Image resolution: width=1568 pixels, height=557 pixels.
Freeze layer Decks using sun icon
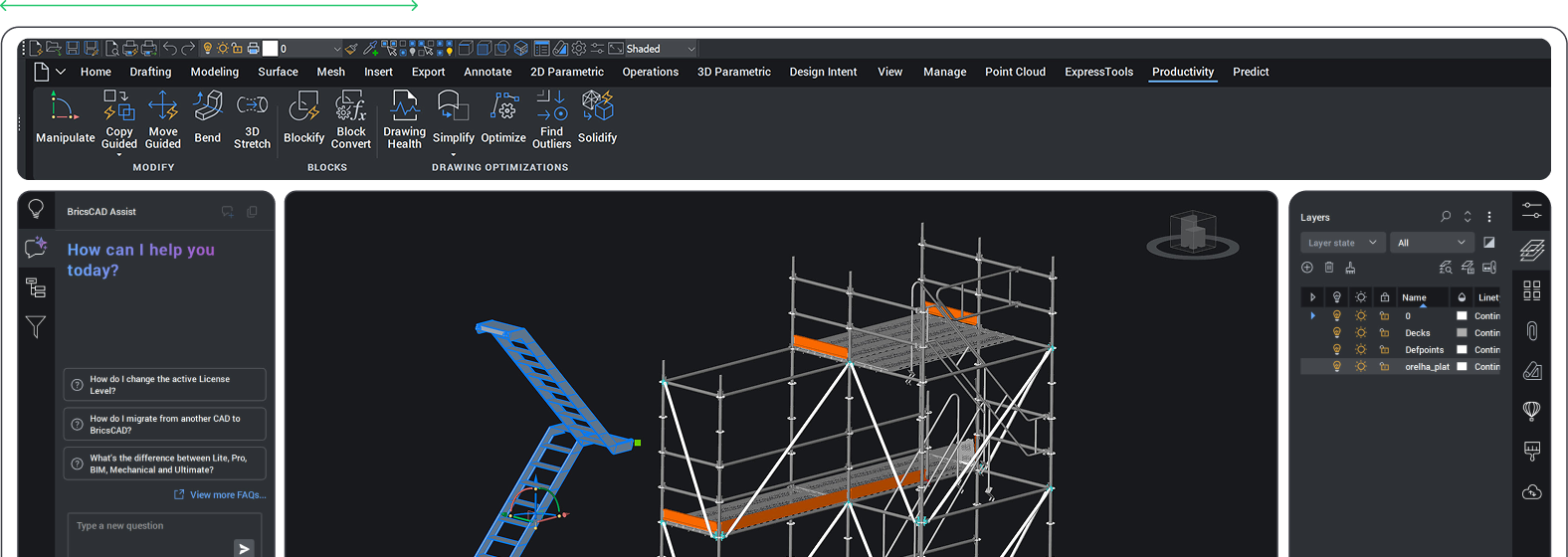pyautogui.click(x=1360, y=333)
